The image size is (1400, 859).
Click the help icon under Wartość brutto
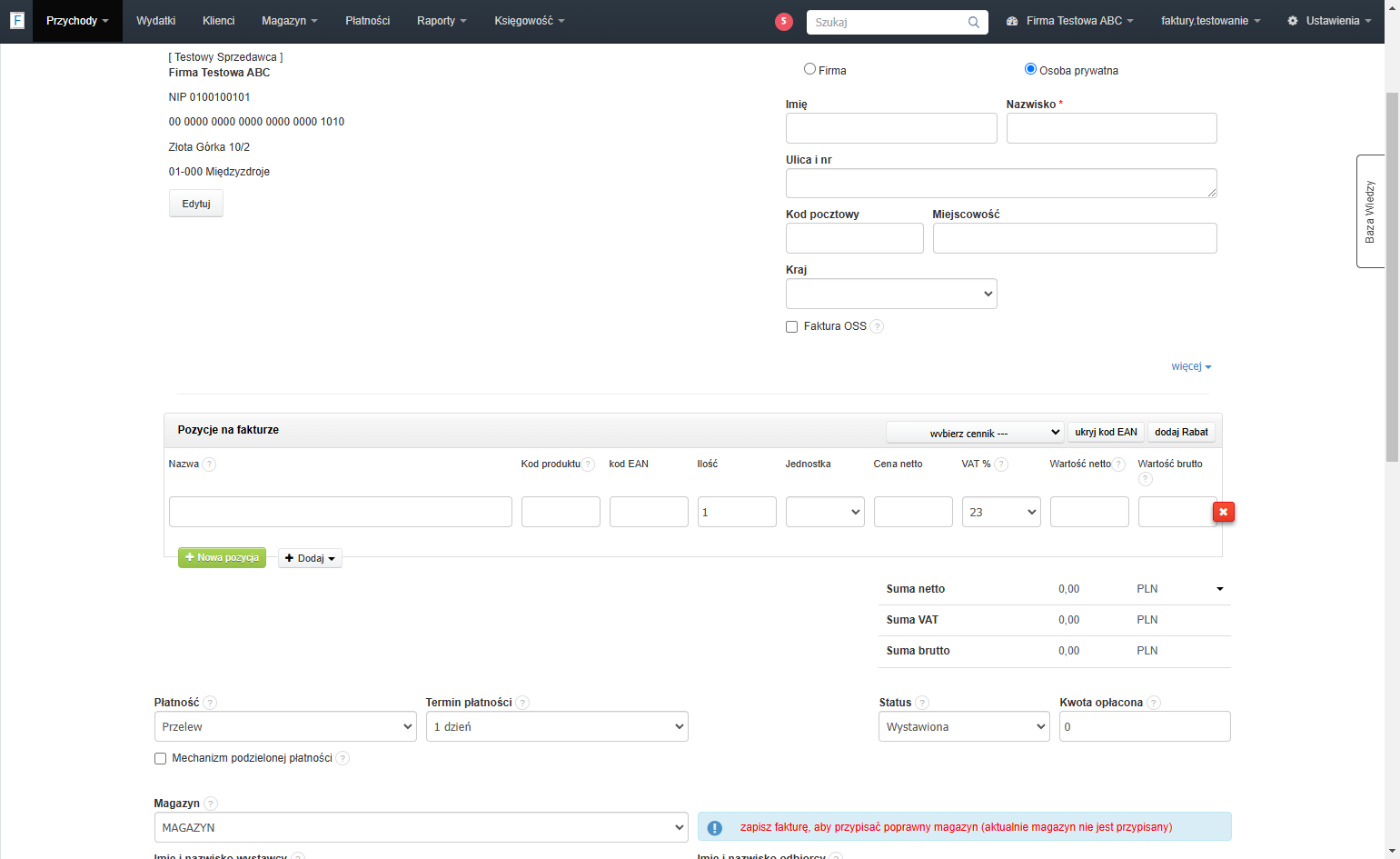[1146, 479]
